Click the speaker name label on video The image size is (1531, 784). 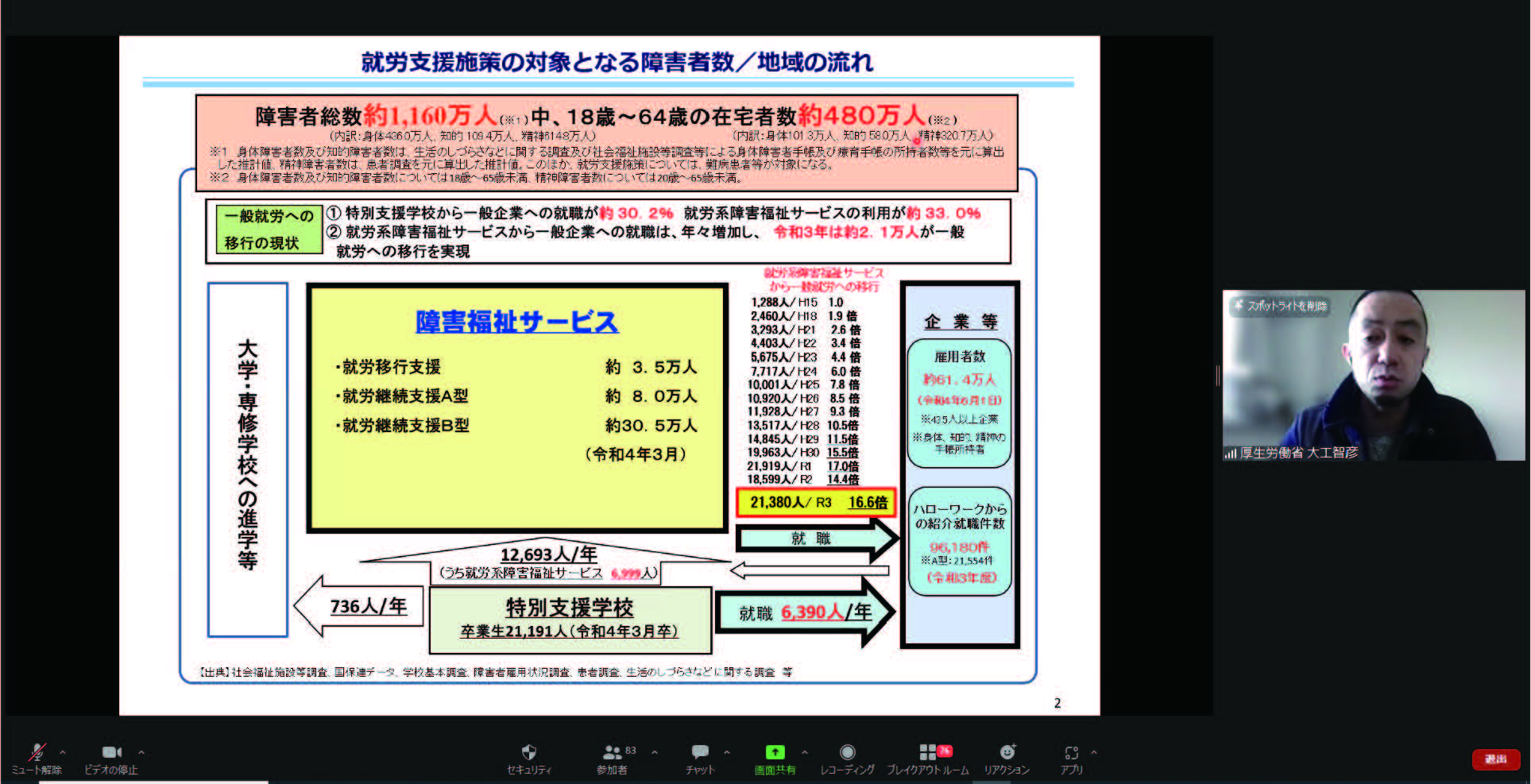pyautogui.click(x=1298, y=453)
